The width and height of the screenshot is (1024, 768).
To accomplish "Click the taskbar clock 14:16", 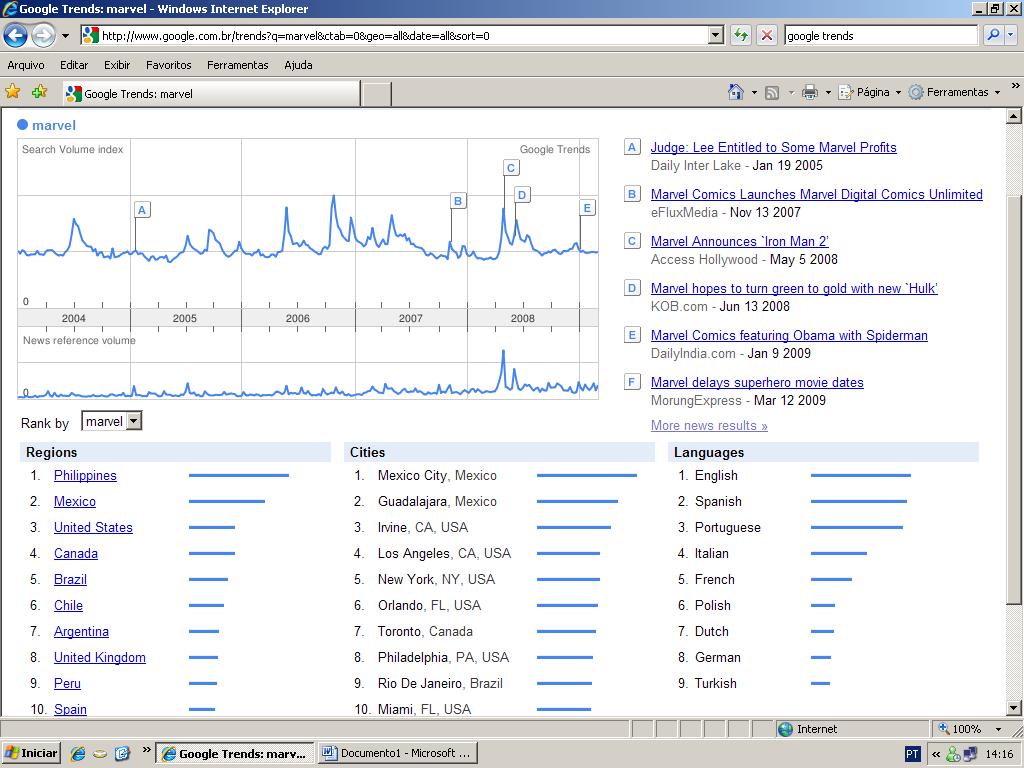I will [x=999, y=754].
